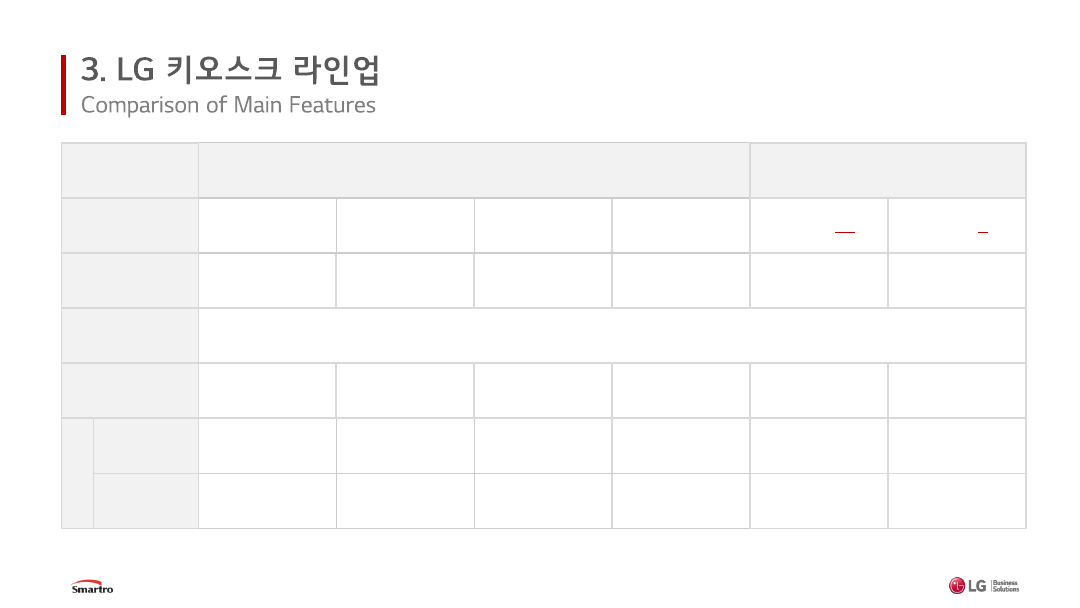This screenshot has height=608, width=1080.
Task: Click the Smartro logo in the footer
Action: click(92, 587)
